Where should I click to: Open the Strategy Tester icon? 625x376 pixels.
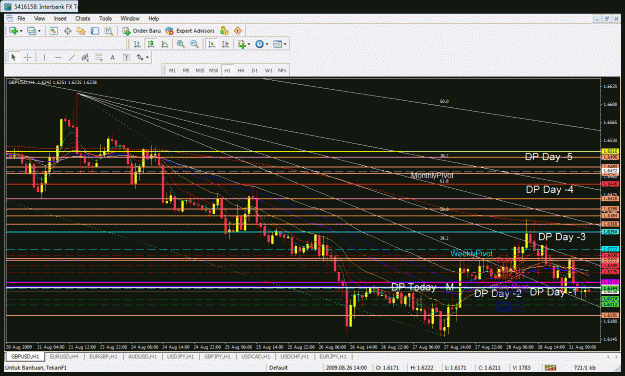point(108,31)
